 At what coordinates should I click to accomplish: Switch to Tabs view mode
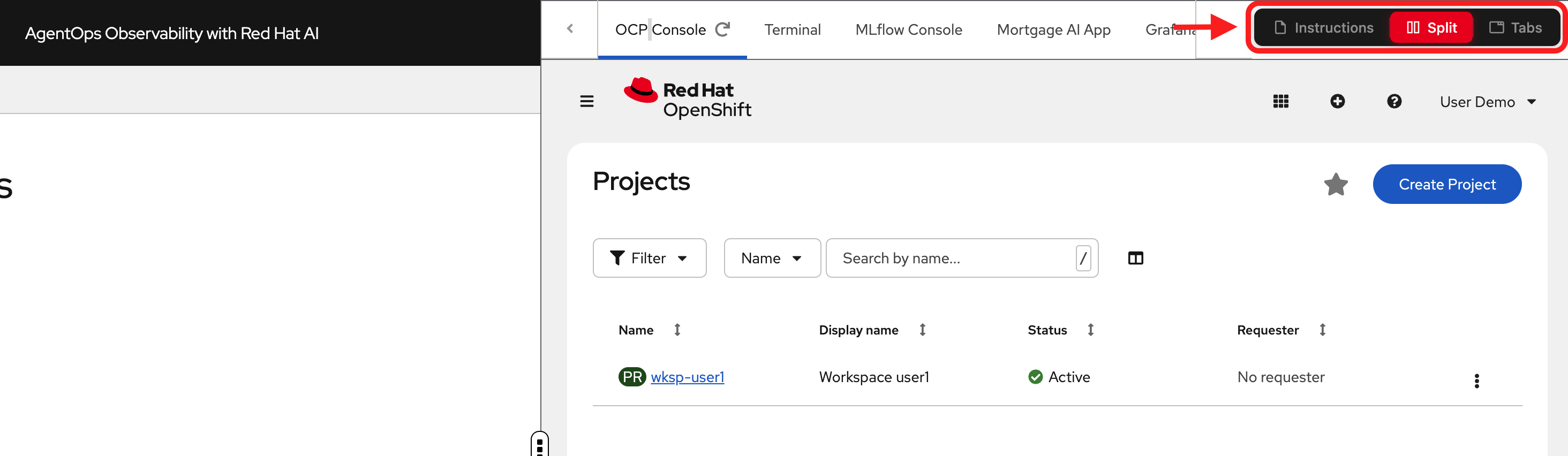pyautogui.click(x=1515, y=28)
